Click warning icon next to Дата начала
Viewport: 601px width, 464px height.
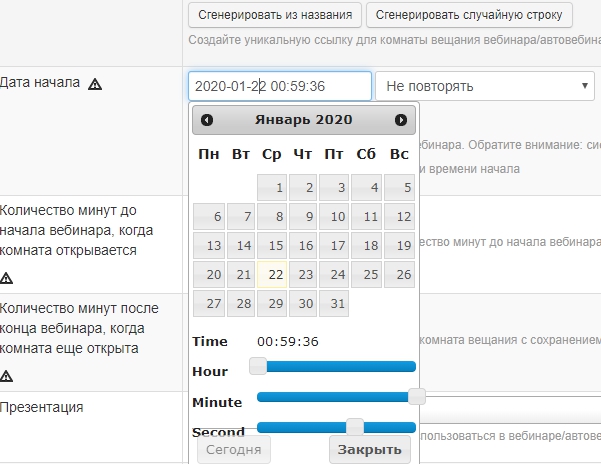click(95, 84)
